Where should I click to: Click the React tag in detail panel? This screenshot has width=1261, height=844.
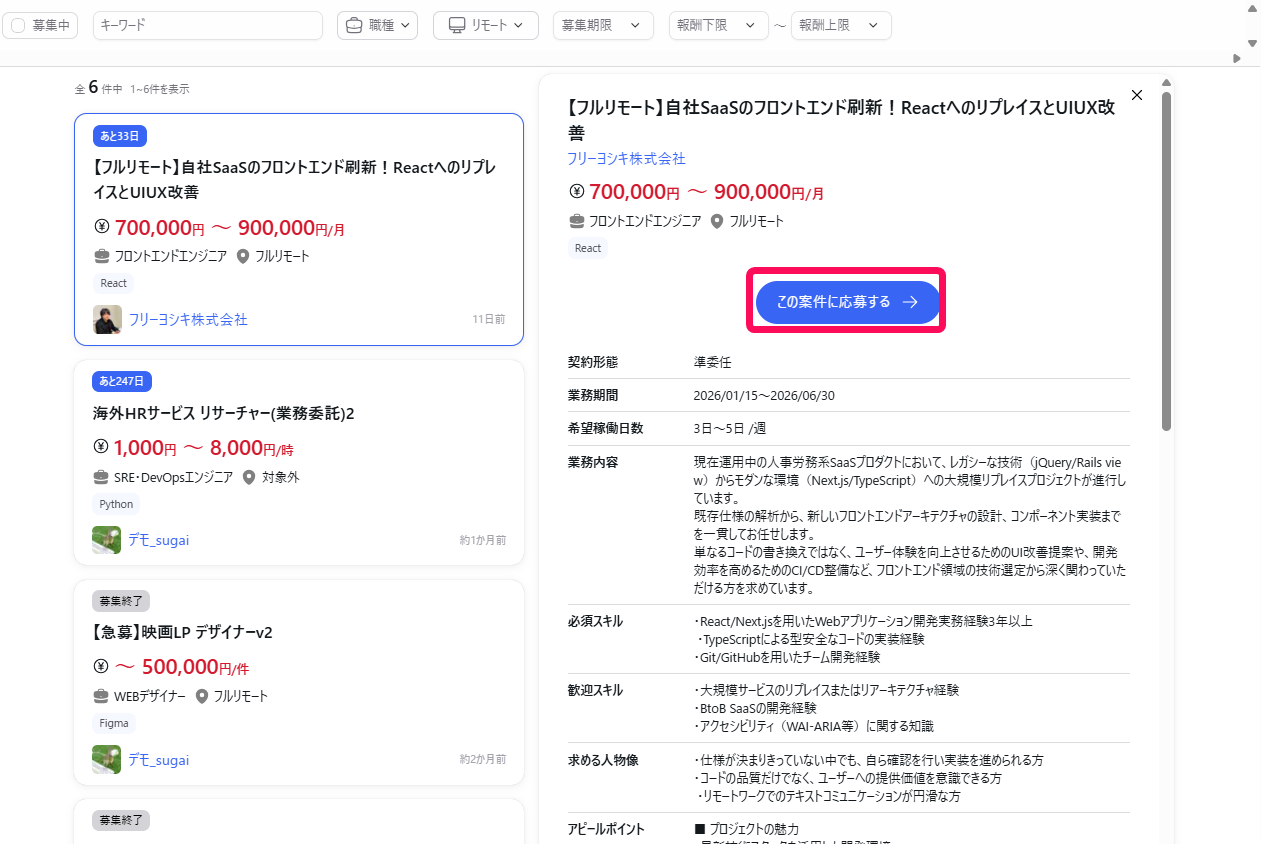588,248
